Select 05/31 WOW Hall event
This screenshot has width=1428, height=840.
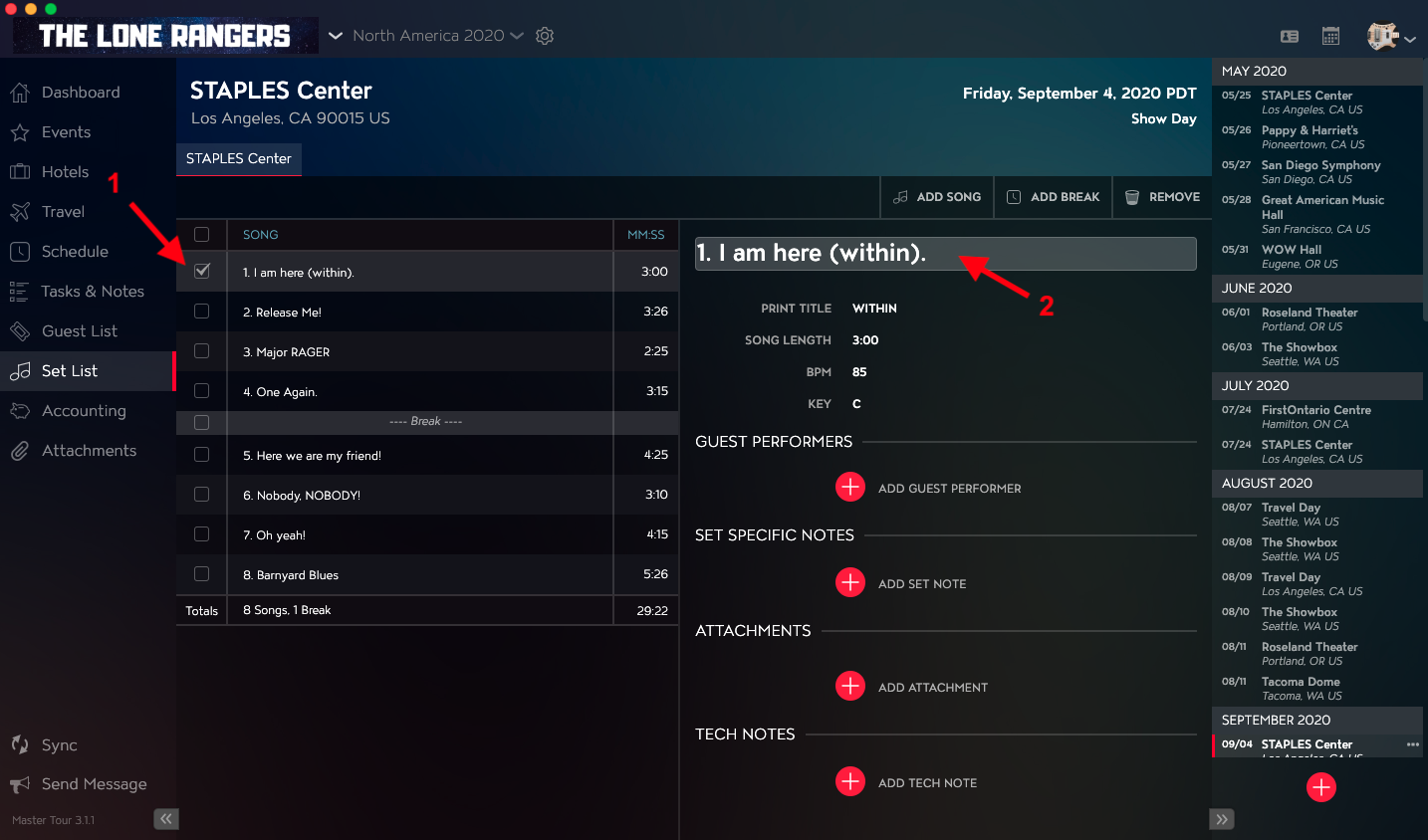pyautogui.click(x=1316, y=257)
